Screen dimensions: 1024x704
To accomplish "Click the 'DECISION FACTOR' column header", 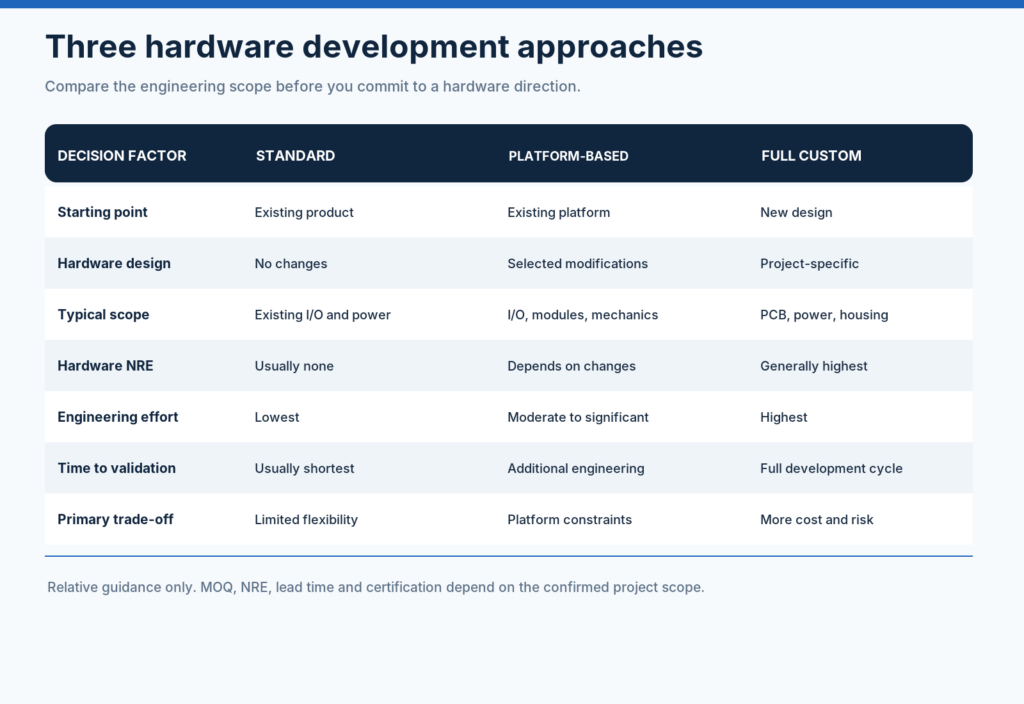I will click(121, 155).
